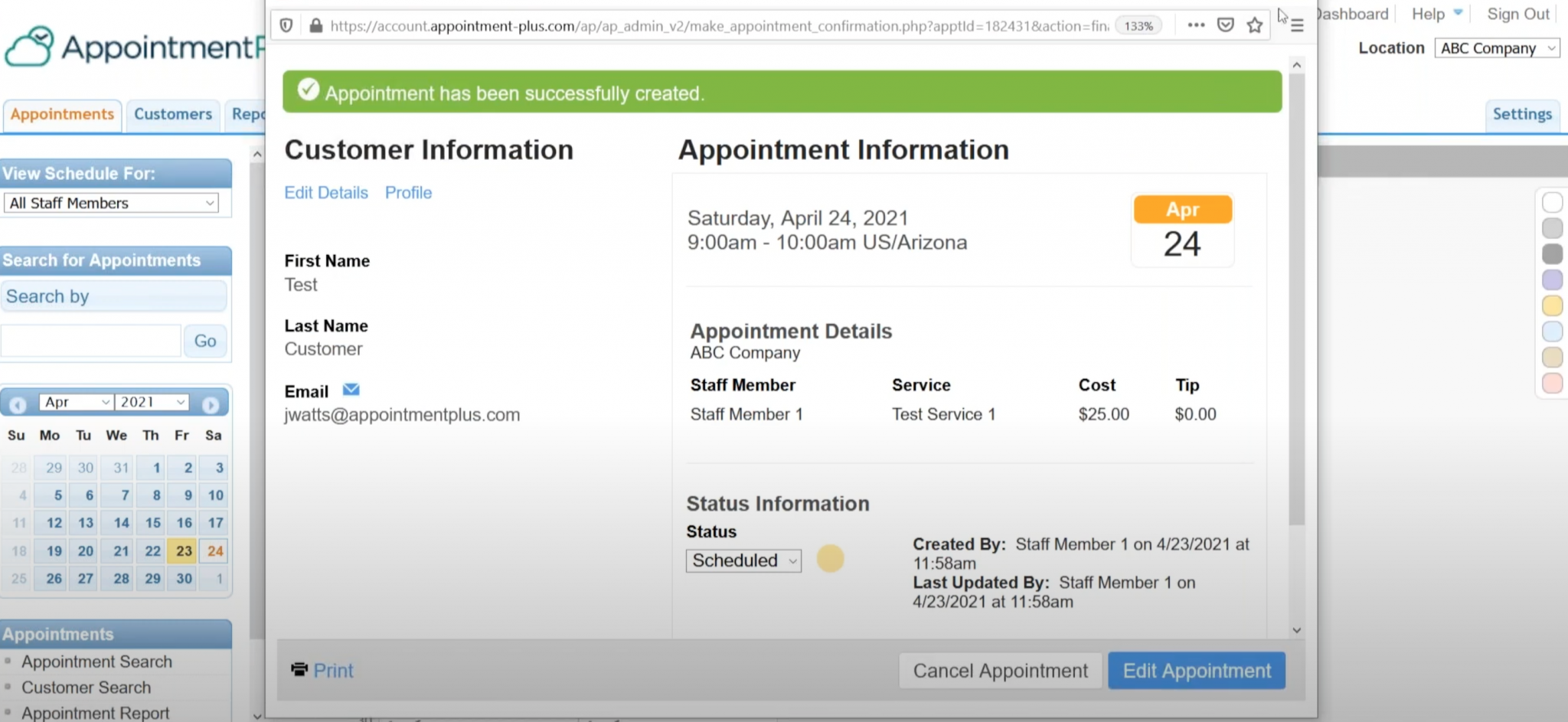Open browser hamburger menu
The width and height of the screenshot is (1568, 722).
point(1297,25)
